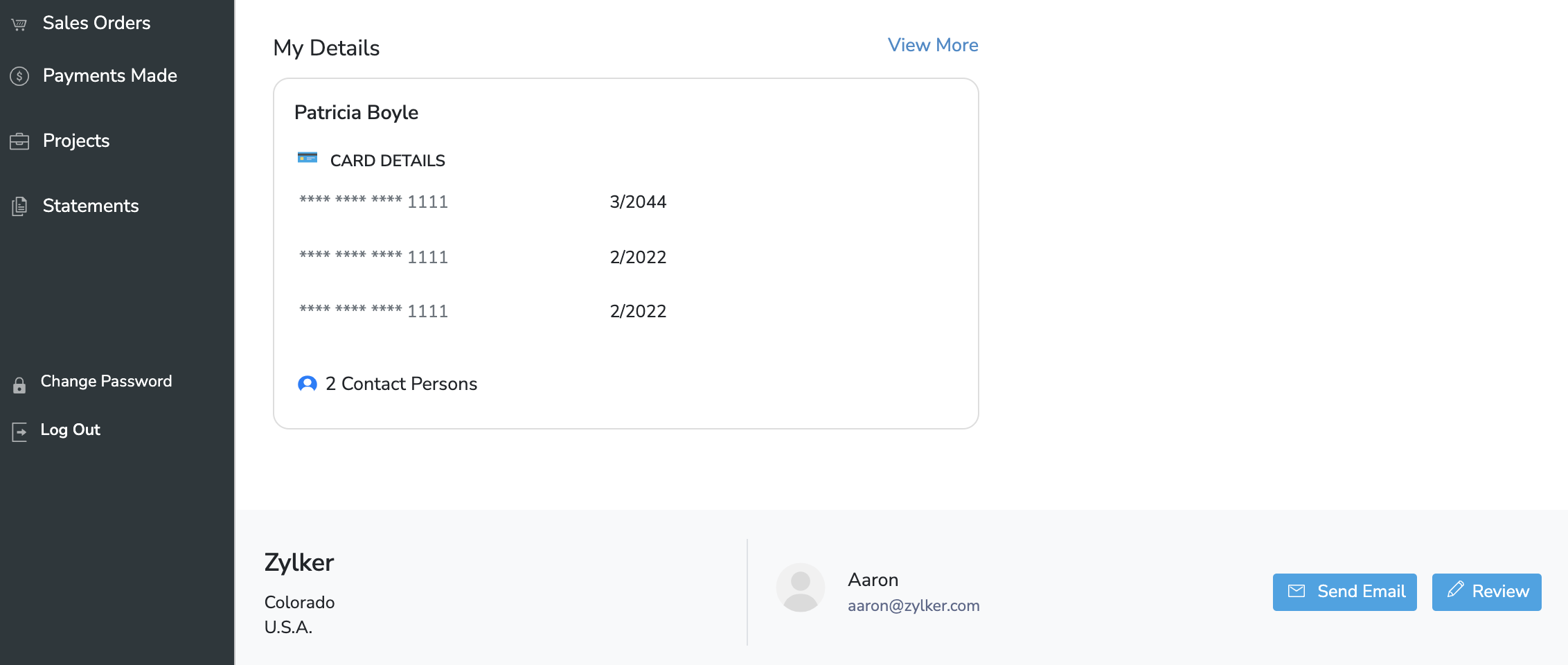Select the Sales Orders cart icon

[x=19, y=22]
